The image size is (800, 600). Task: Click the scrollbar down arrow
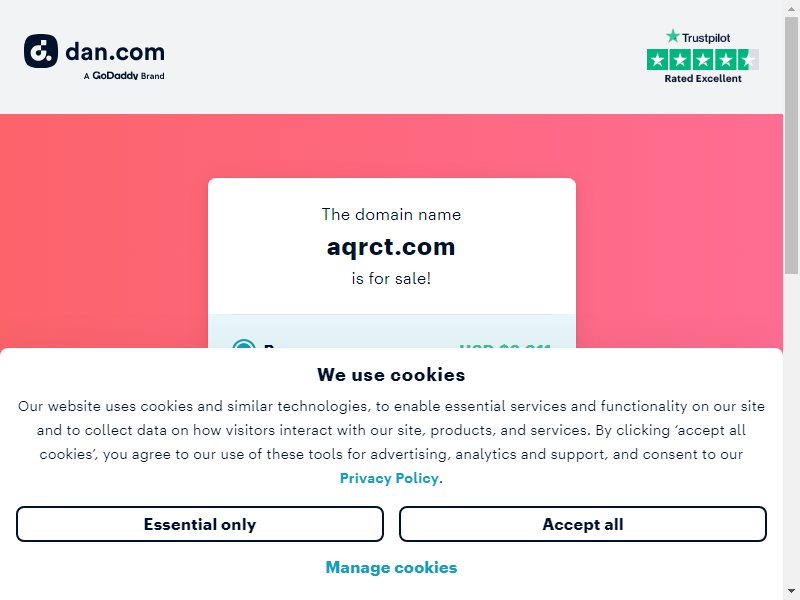coord(791,592)
